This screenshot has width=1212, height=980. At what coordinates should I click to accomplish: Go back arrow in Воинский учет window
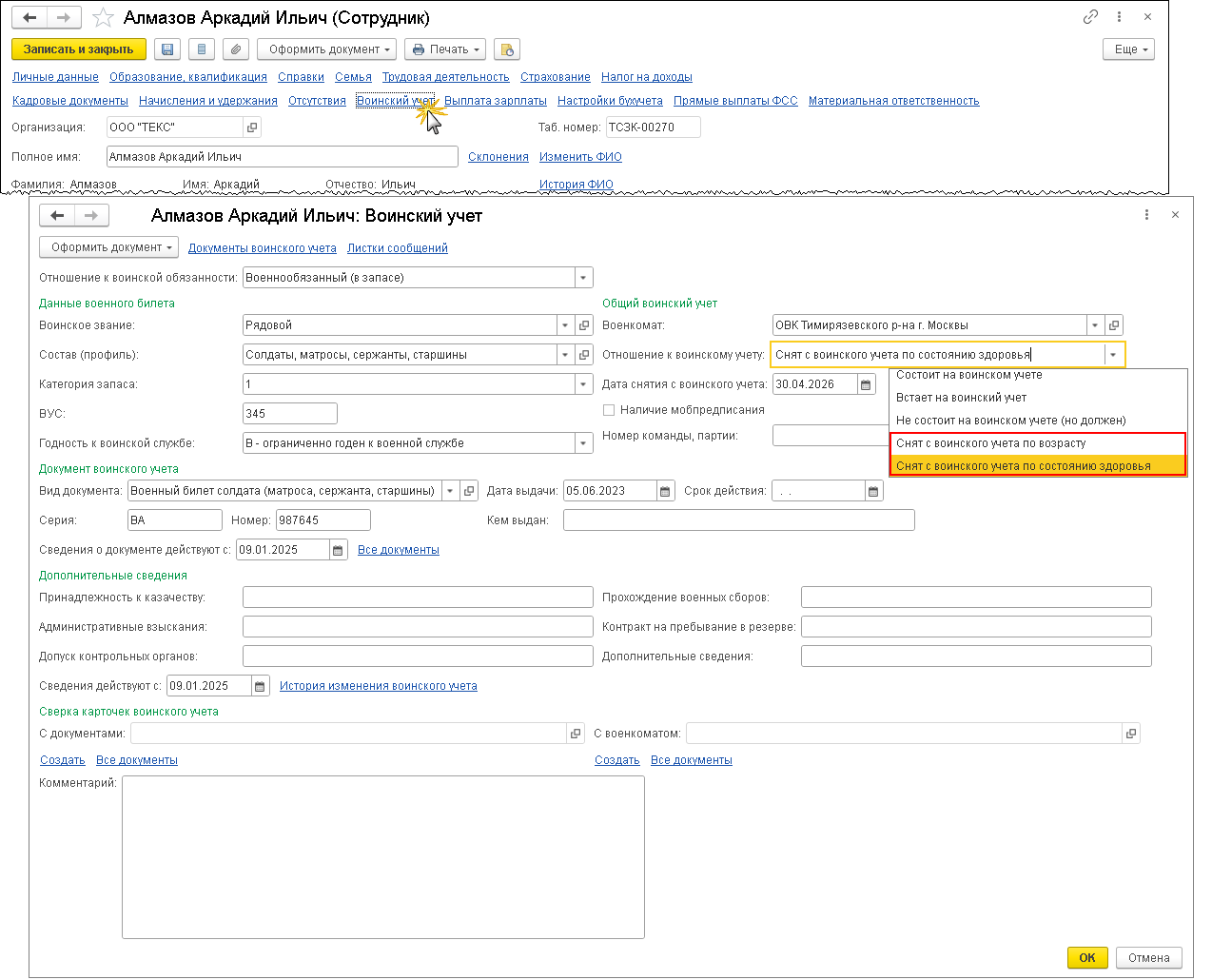click(57, 215)
